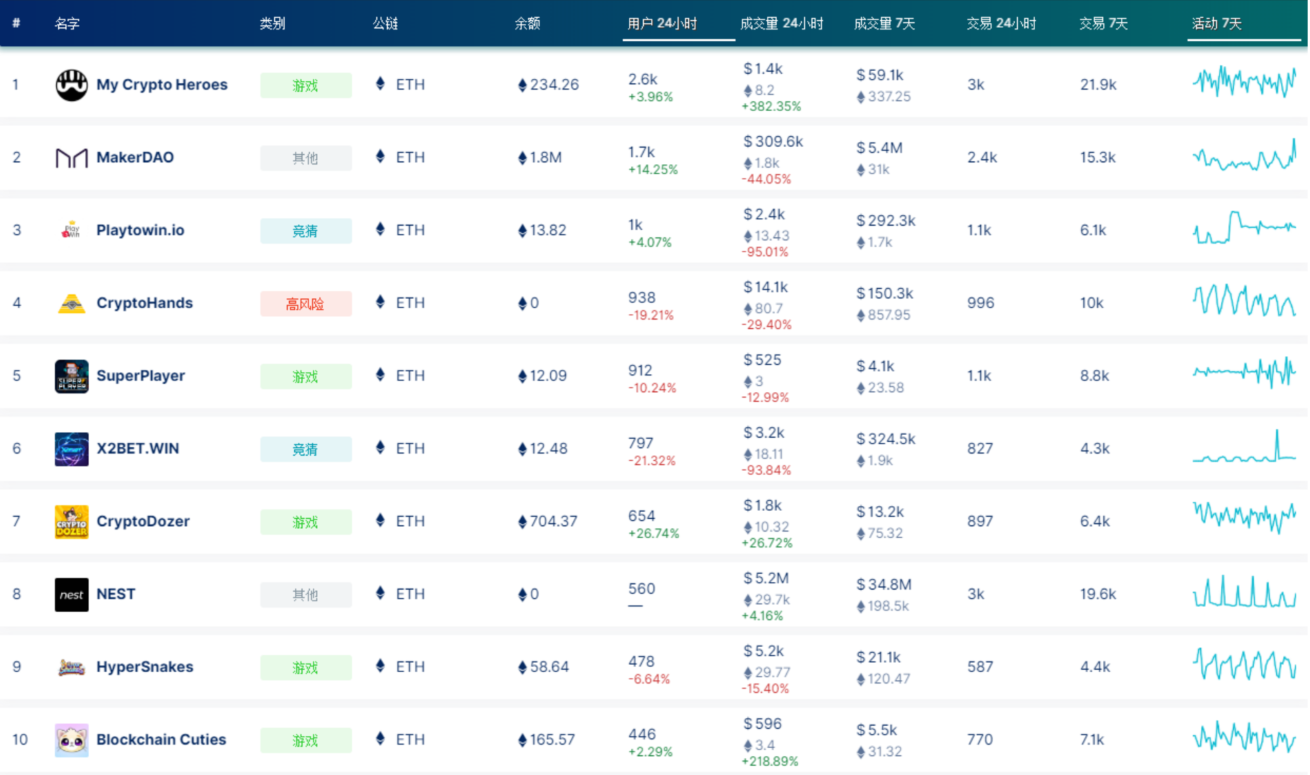Screen dimensions: 1310x775
Task: Click the CryptoHands pyramid logo
Action: pyautogui.click(x=72, y=303)
